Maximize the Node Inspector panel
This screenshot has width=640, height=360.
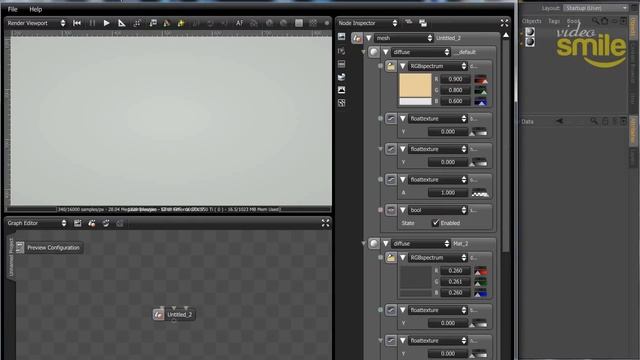point(504,23)
